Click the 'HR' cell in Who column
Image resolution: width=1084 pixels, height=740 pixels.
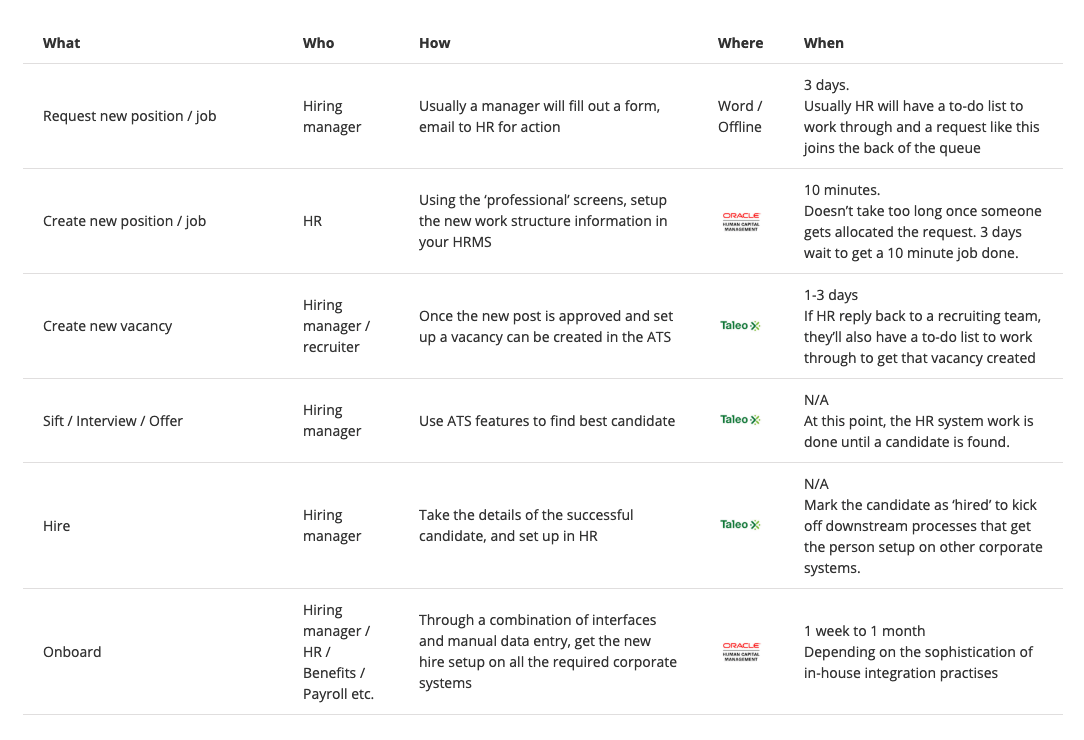312,221
